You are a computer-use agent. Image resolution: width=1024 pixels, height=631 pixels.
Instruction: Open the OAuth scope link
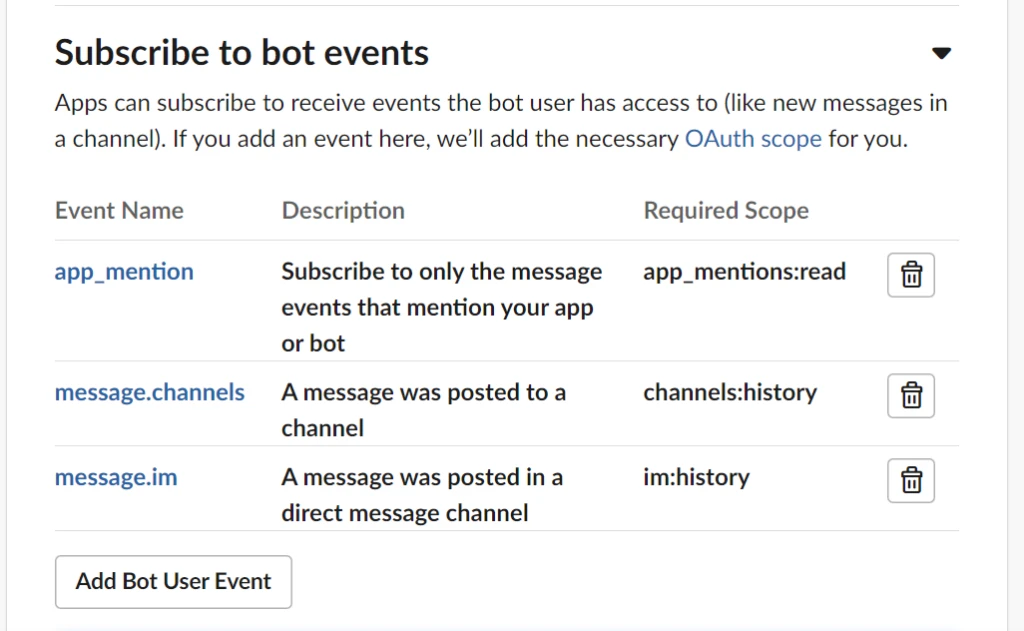coord(753,139)
